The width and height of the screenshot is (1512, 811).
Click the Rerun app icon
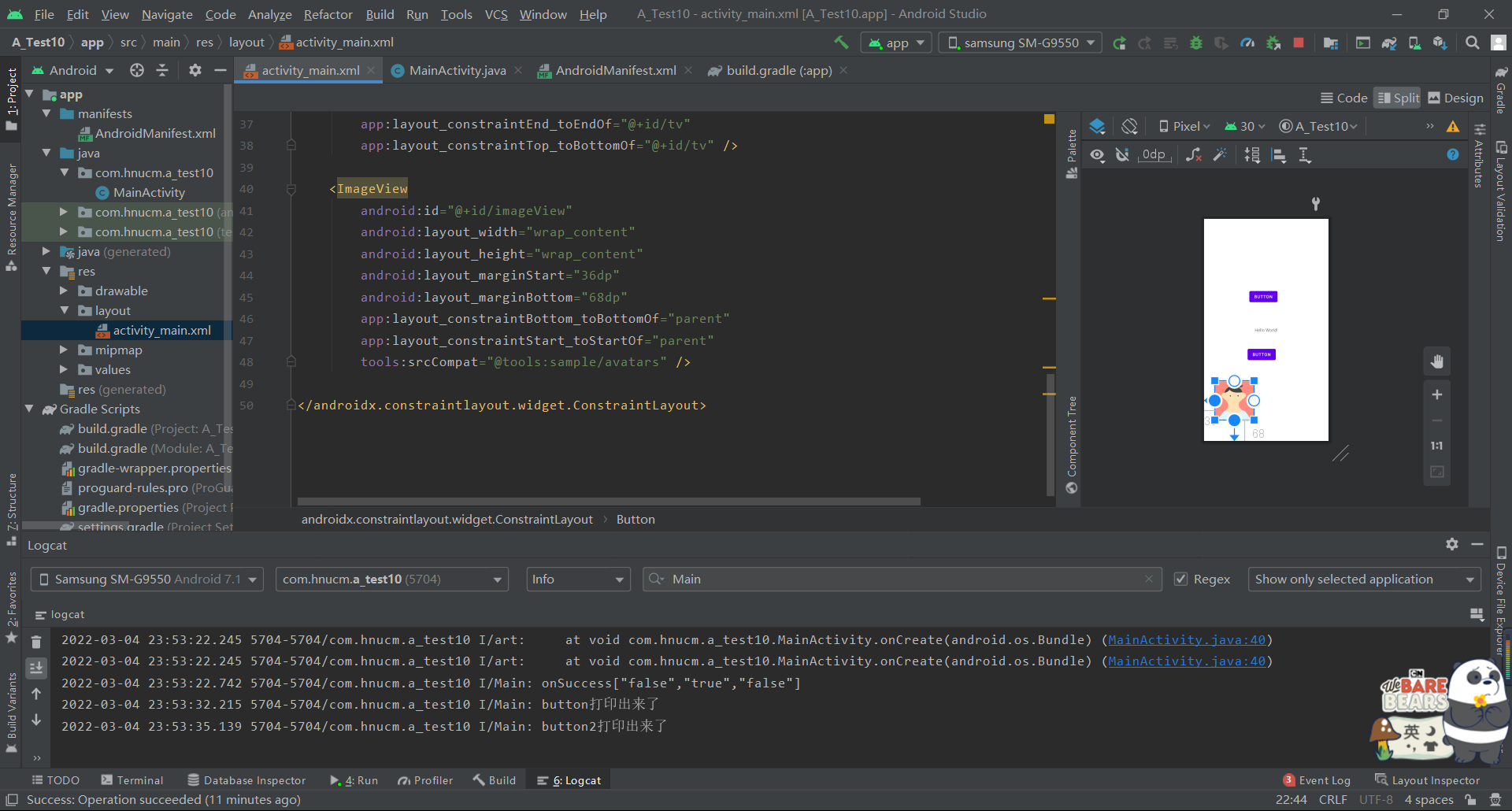point(1119,43)
